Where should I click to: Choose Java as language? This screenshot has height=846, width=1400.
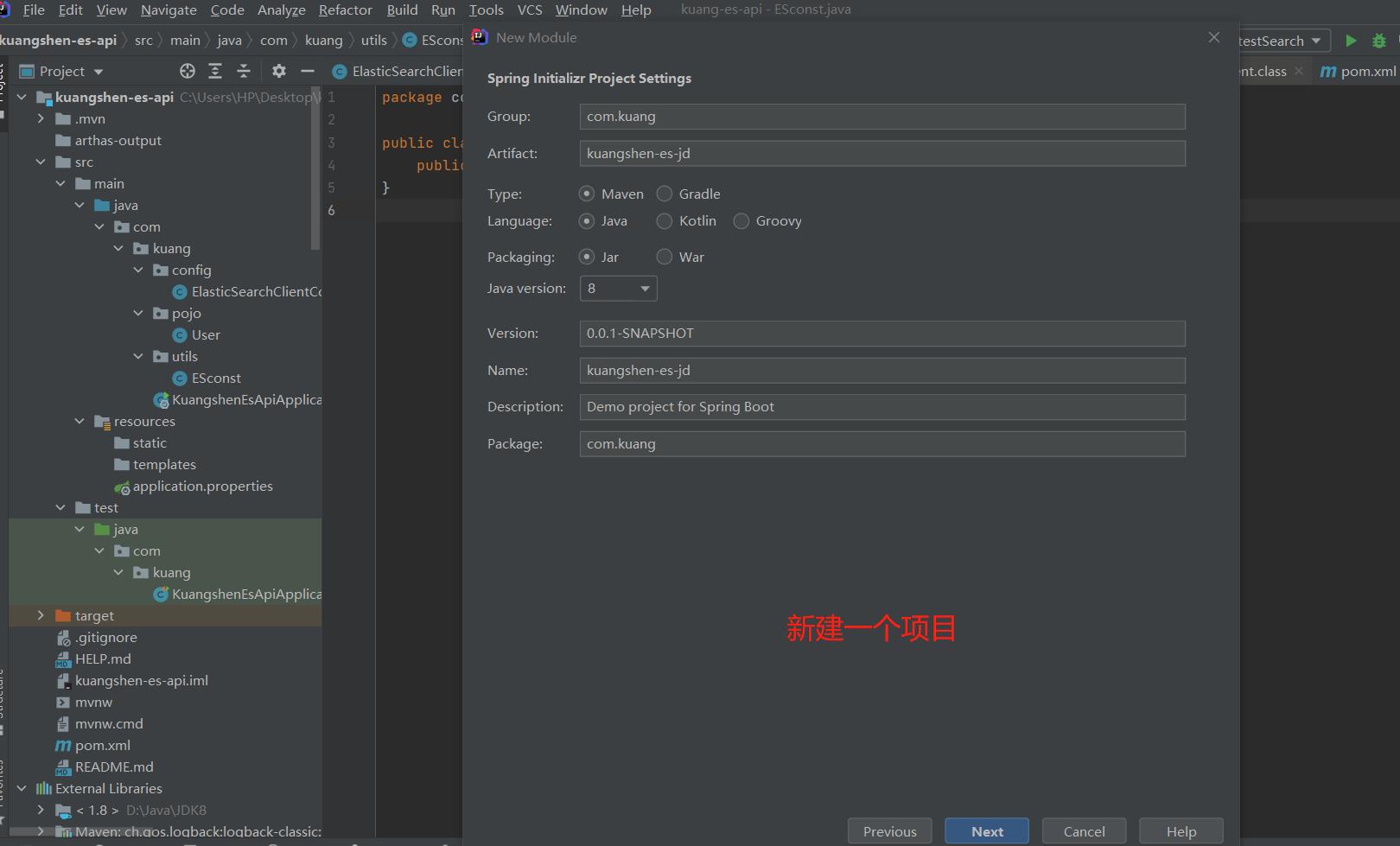(x=587, y=221)
